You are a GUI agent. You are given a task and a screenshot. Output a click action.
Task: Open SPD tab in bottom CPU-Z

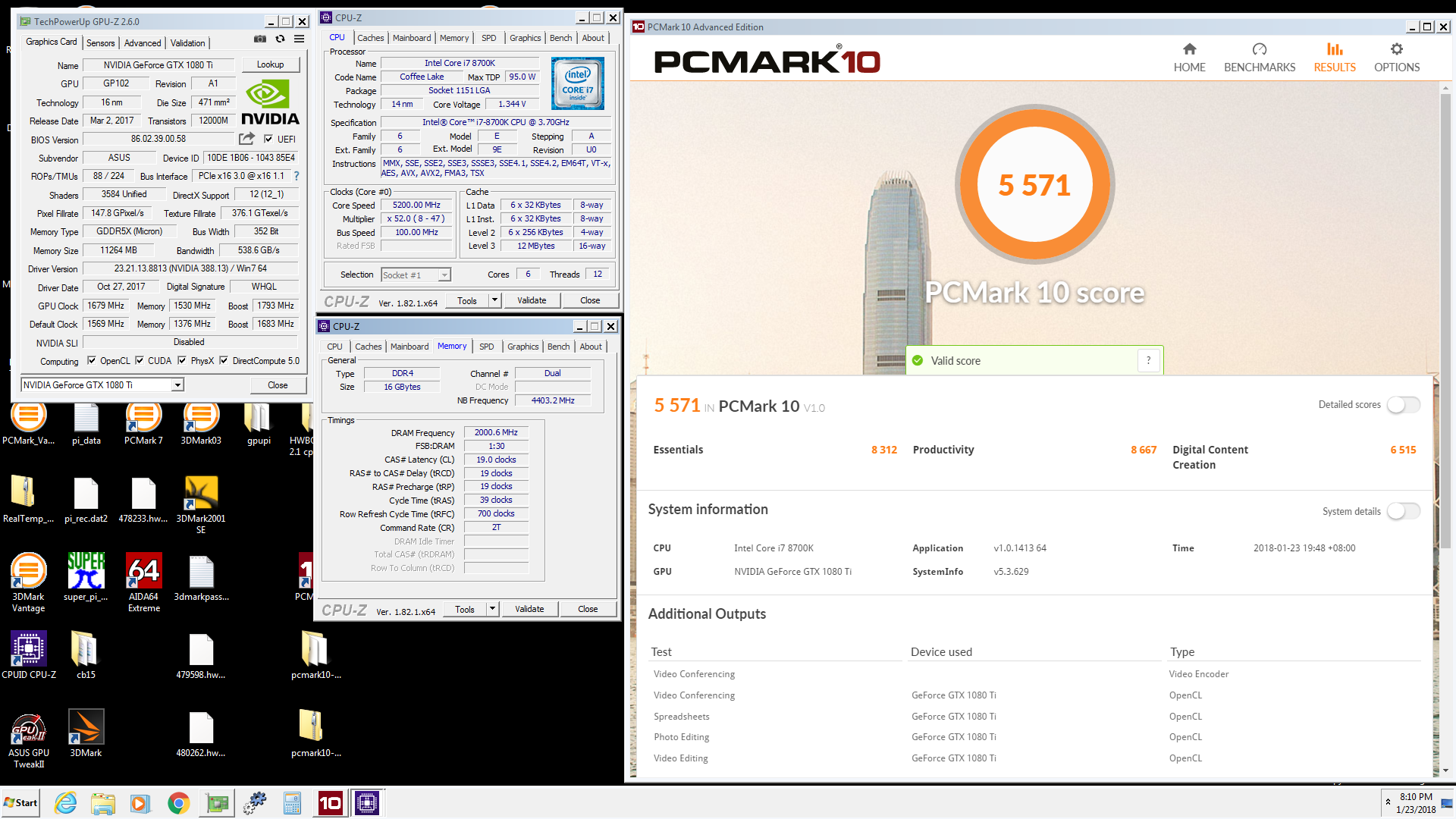tap(487, 347)
